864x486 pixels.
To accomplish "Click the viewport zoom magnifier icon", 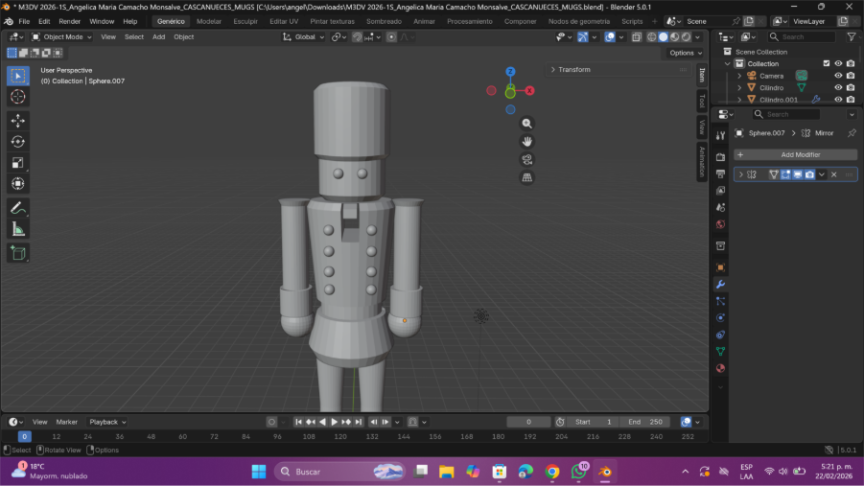I will pyautogui.click(x=527, y=123).
